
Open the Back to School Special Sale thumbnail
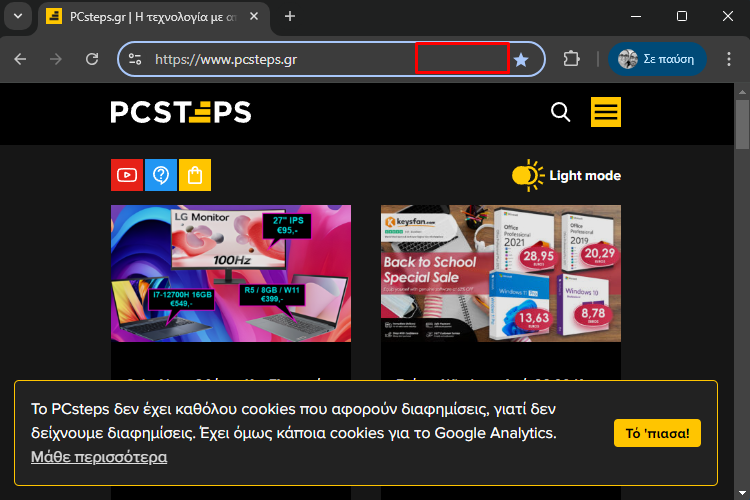click(501, 273)
